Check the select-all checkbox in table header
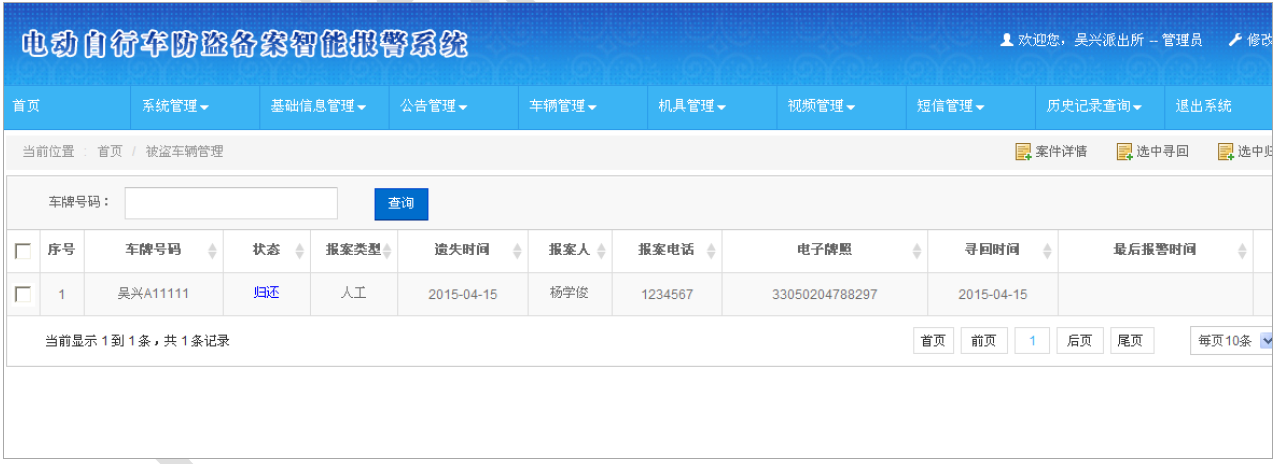The width and height of the screenshot is (1274, 464). click(x=23, y=251)
